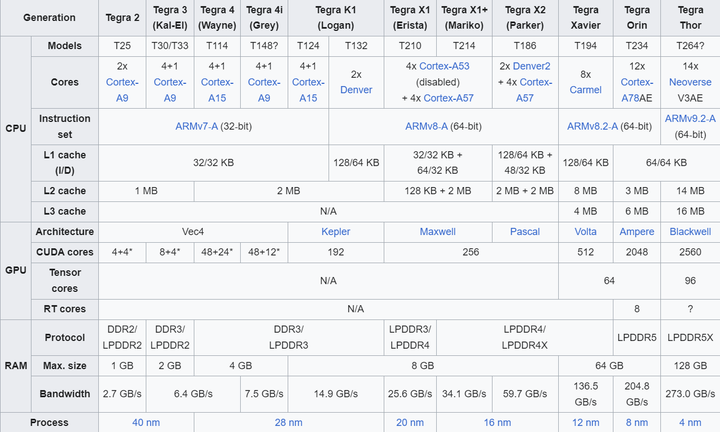The image size is (720, 432).
Task: Click the Maxwell GPU architecture link
Action: 438,232
